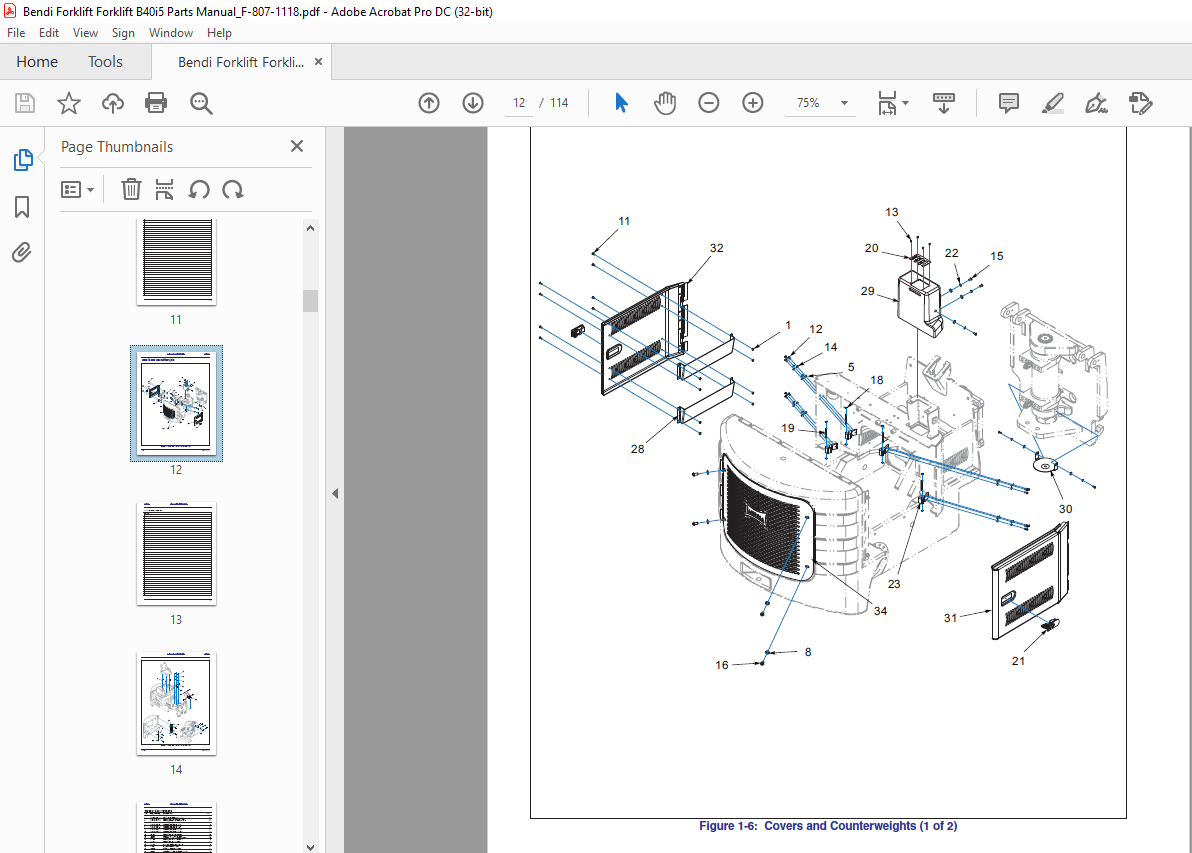
Task: Close the Bendi Forklift document tab
Action: pos(319,62)
